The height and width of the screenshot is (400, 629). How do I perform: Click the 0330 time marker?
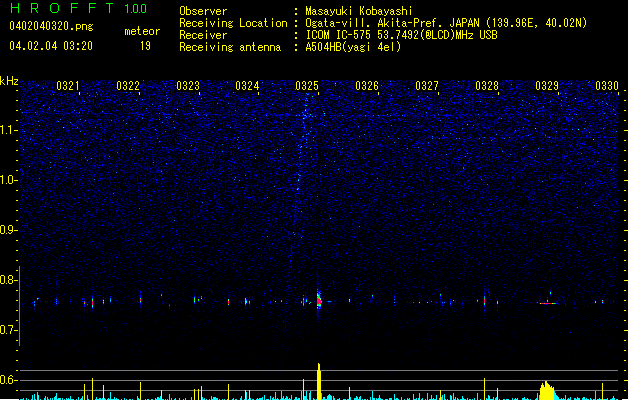pyautogui.click(x=607, y=86)
